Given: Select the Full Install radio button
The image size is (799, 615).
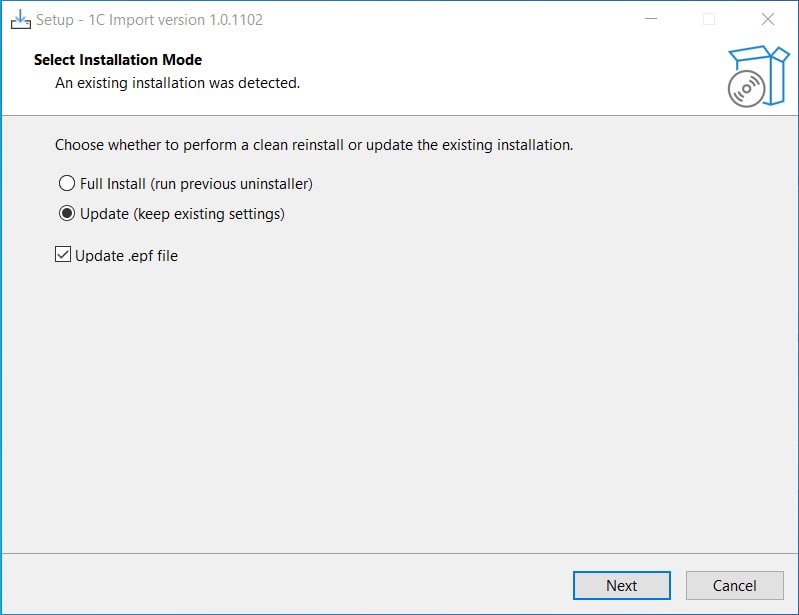Looking at the screenshot, I should tap(67, 183).
